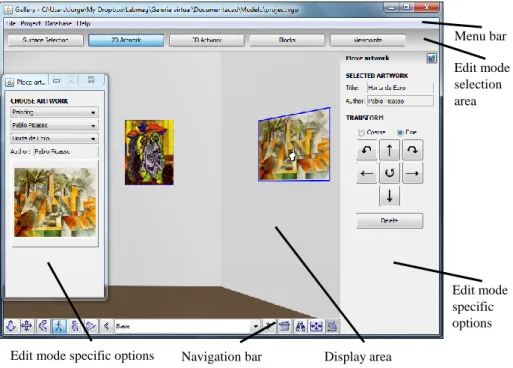
Task: Select the blue-outlined cubist landscape painting on right wall
Action: [294, 144]
